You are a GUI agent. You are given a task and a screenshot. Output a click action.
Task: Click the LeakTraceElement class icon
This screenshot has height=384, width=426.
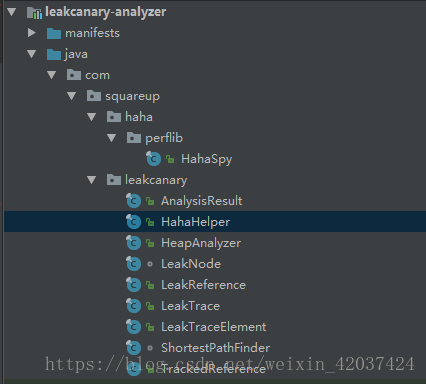click(x=133, y=327)
